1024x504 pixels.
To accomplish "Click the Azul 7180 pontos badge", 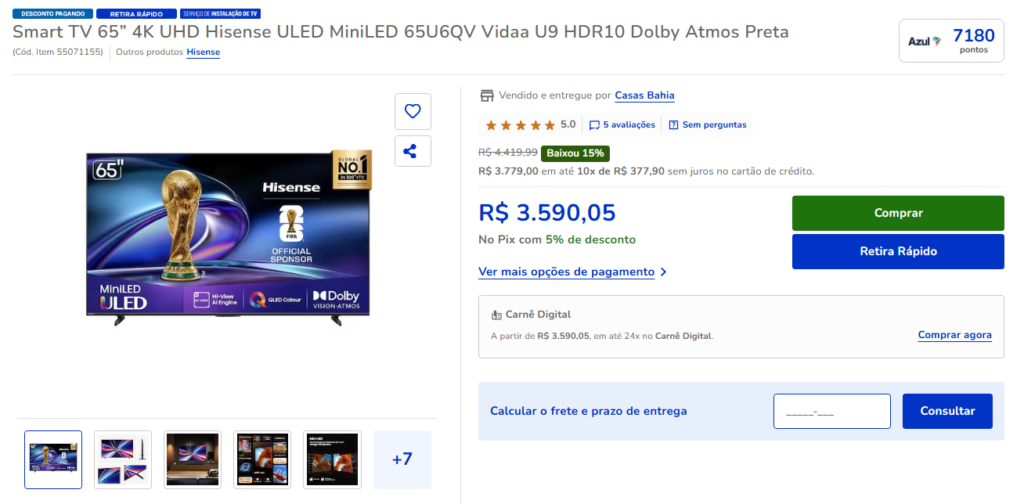I will tap(951, 40).
